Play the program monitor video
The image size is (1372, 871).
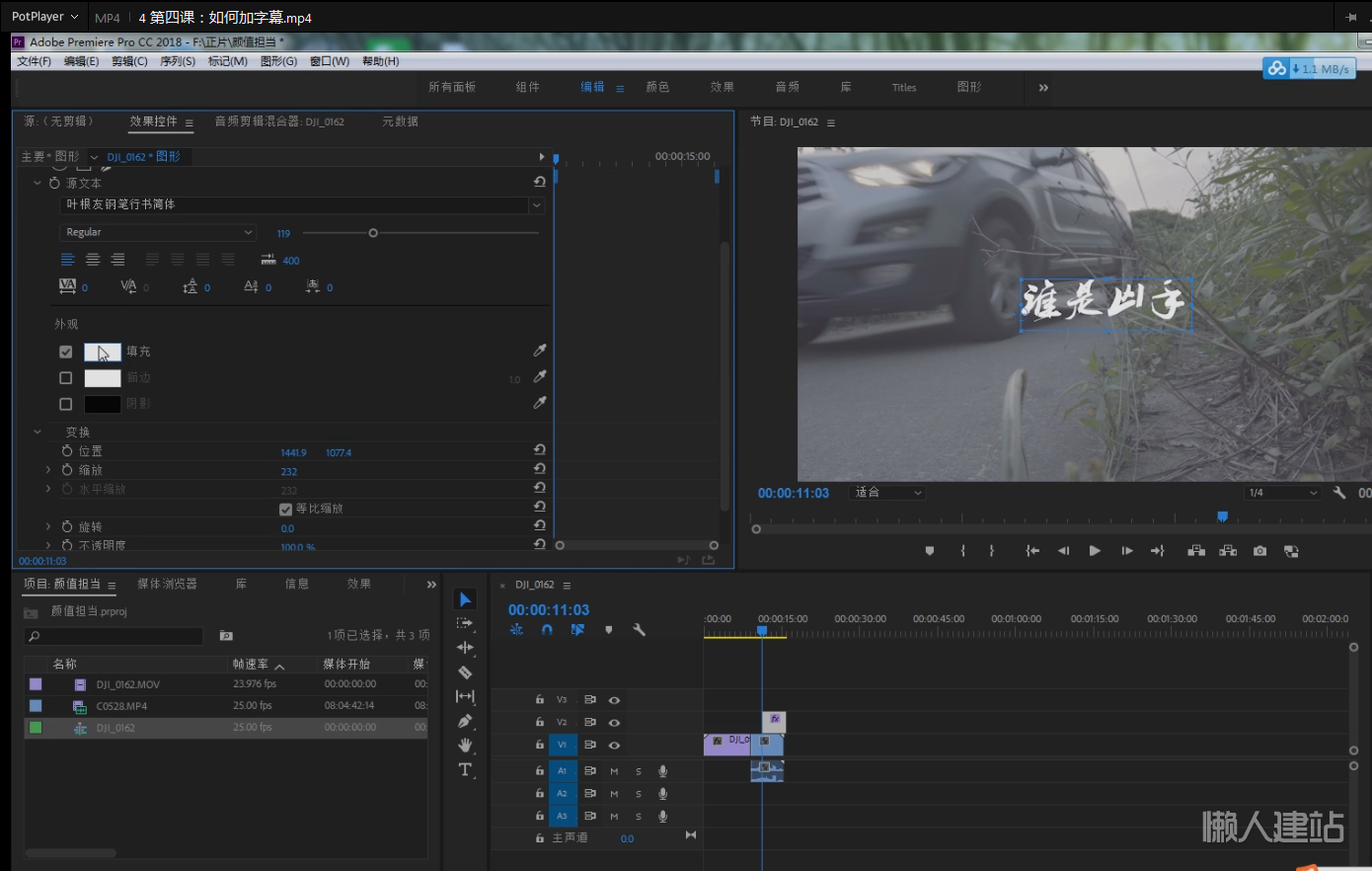[x=1095, y=551]
